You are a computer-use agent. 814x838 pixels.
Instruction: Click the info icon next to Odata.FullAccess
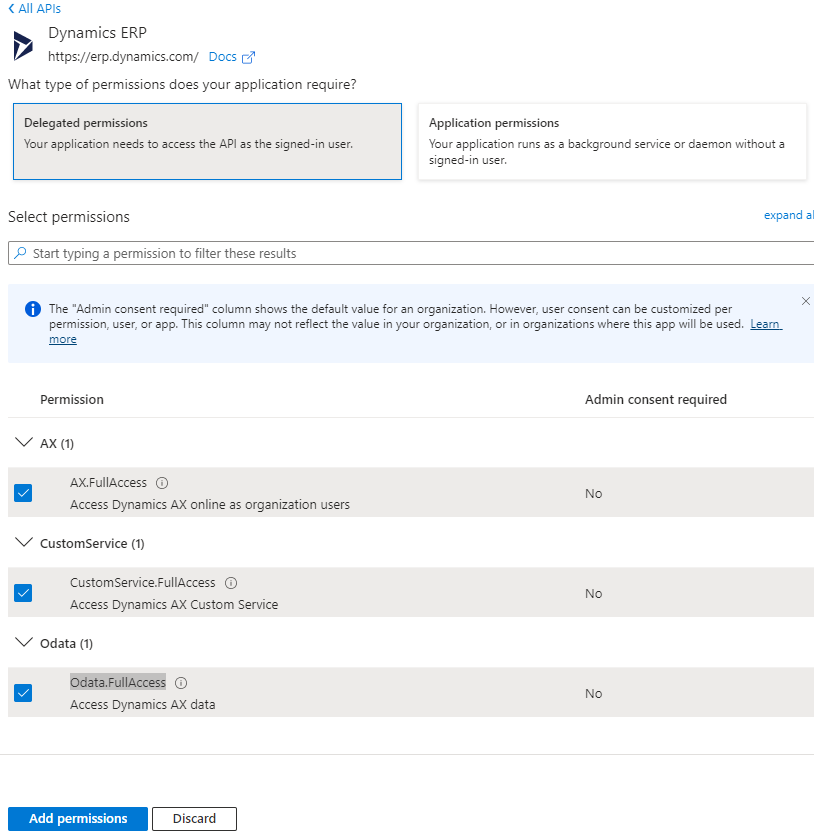tap(181, 683)
